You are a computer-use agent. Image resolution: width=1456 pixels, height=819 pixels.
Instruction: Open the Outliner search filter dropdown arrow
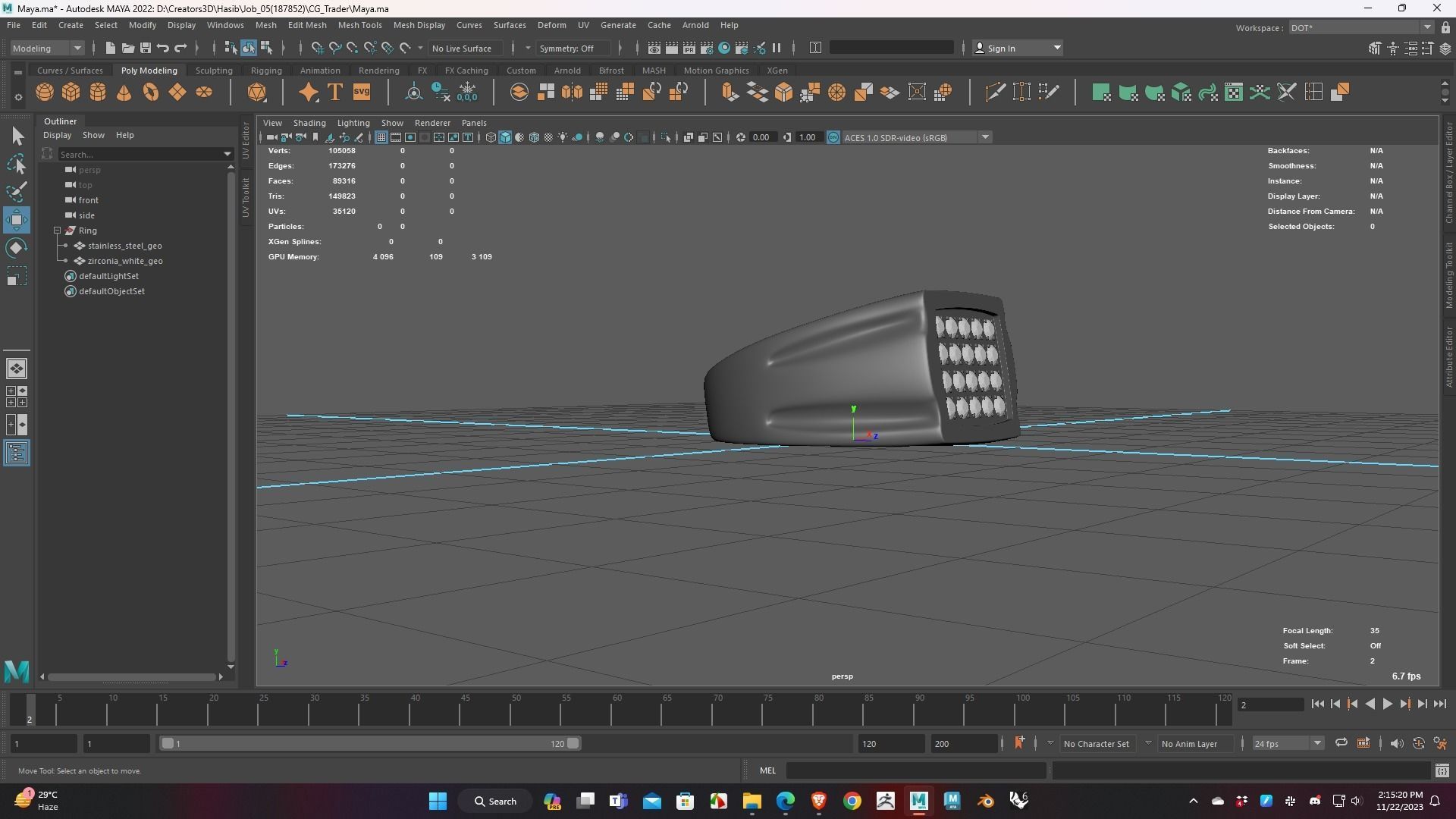point(227,154)
